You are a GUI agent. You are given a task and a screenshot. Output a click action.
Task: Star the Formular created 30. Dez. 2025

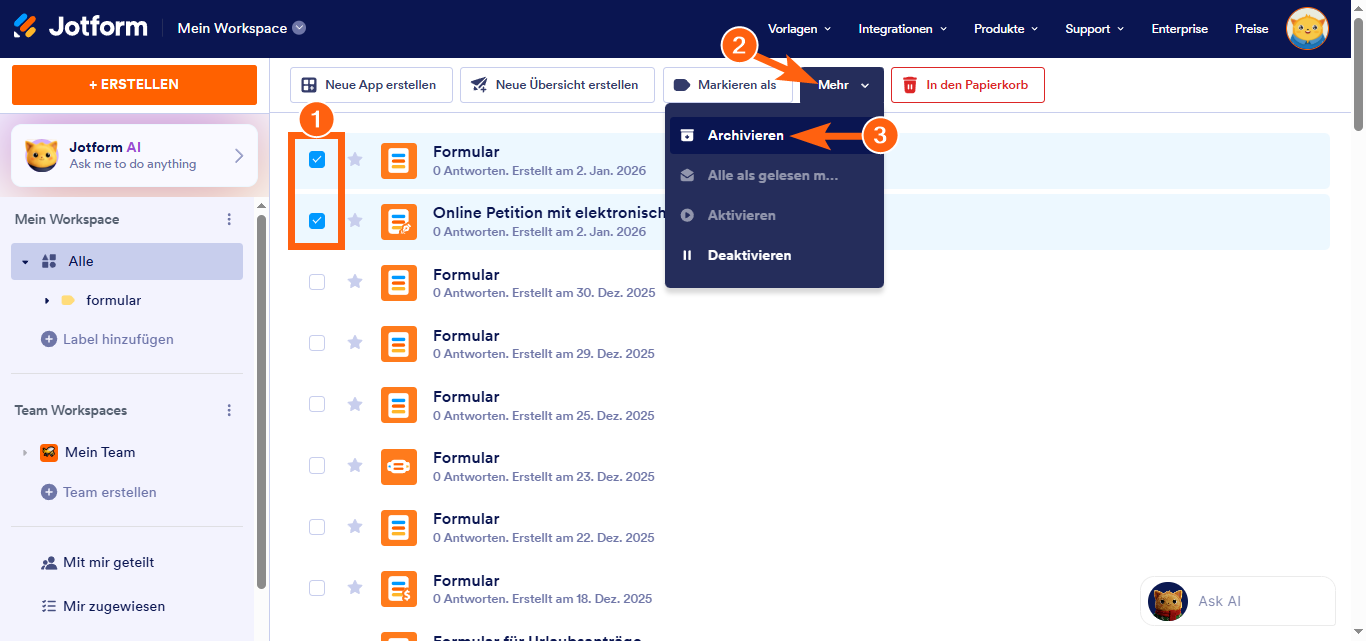354,282
